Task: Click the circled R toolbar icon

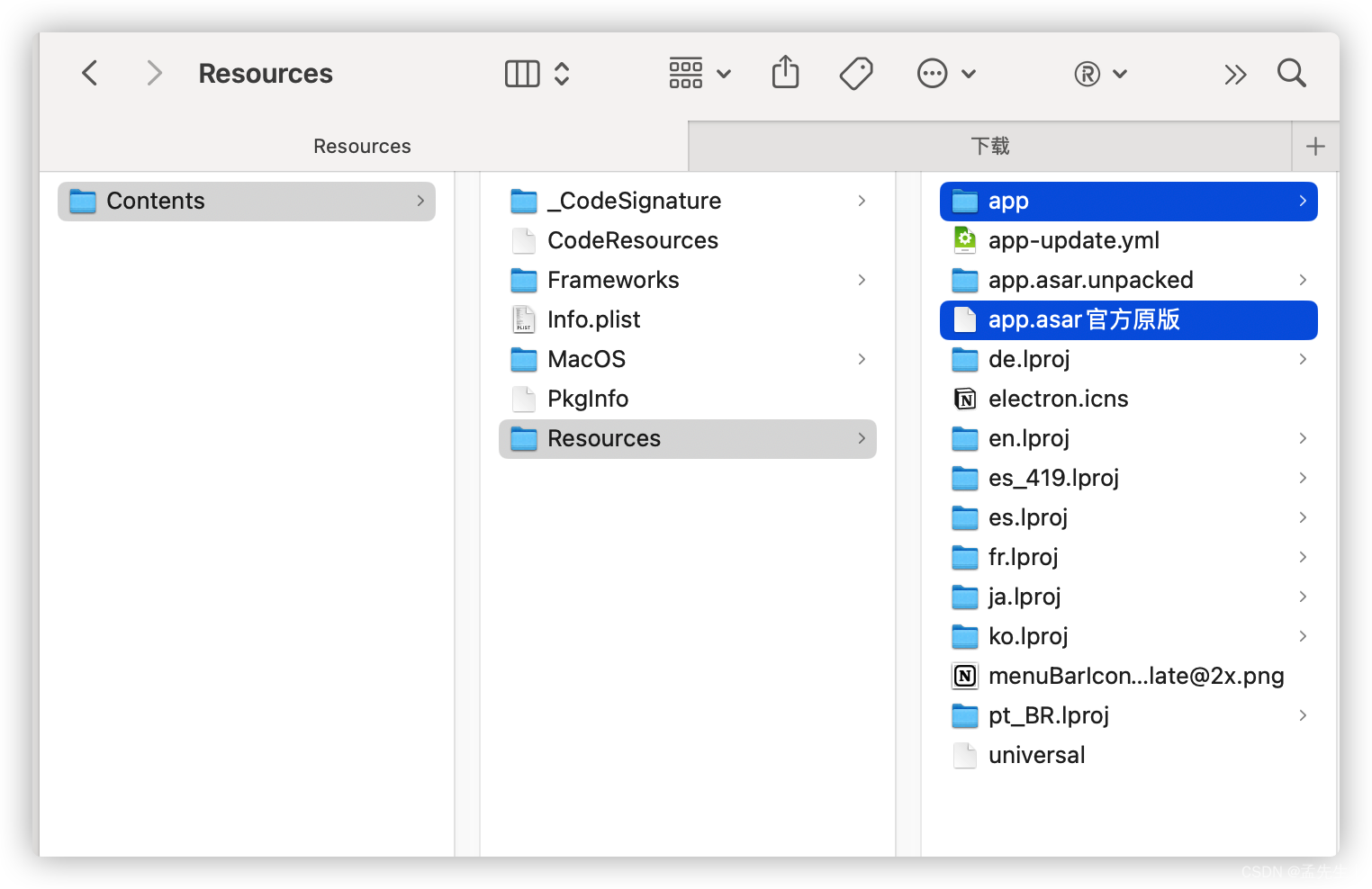Action: (1088, 74)
